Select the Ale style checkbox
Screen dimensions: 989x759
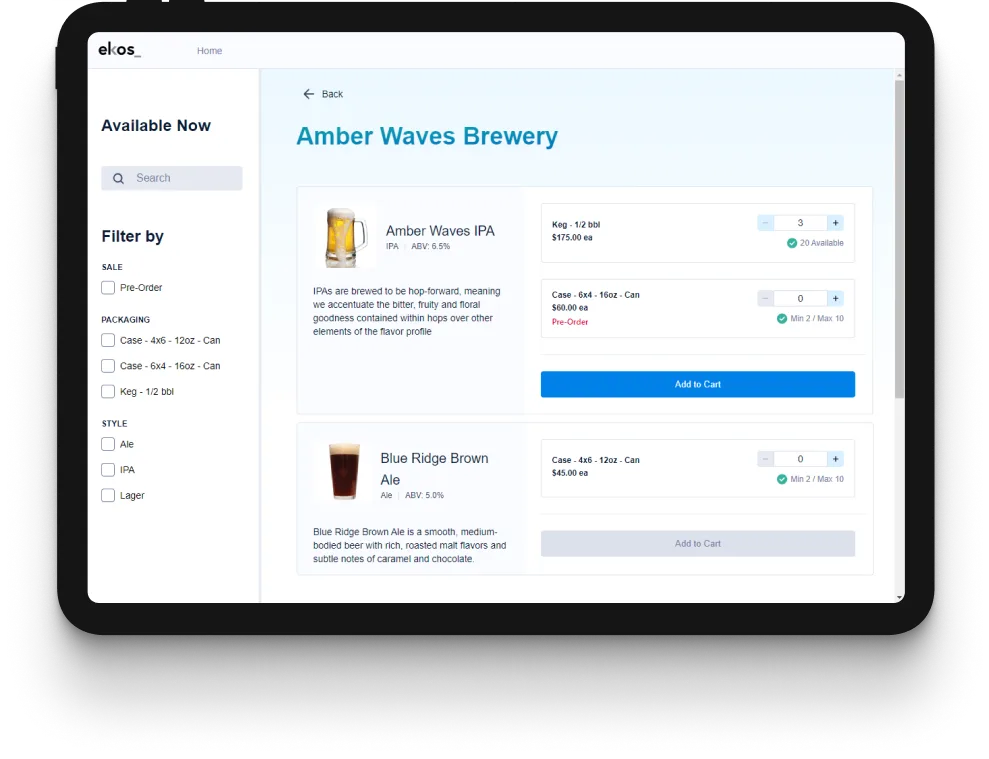pos(108,444)
